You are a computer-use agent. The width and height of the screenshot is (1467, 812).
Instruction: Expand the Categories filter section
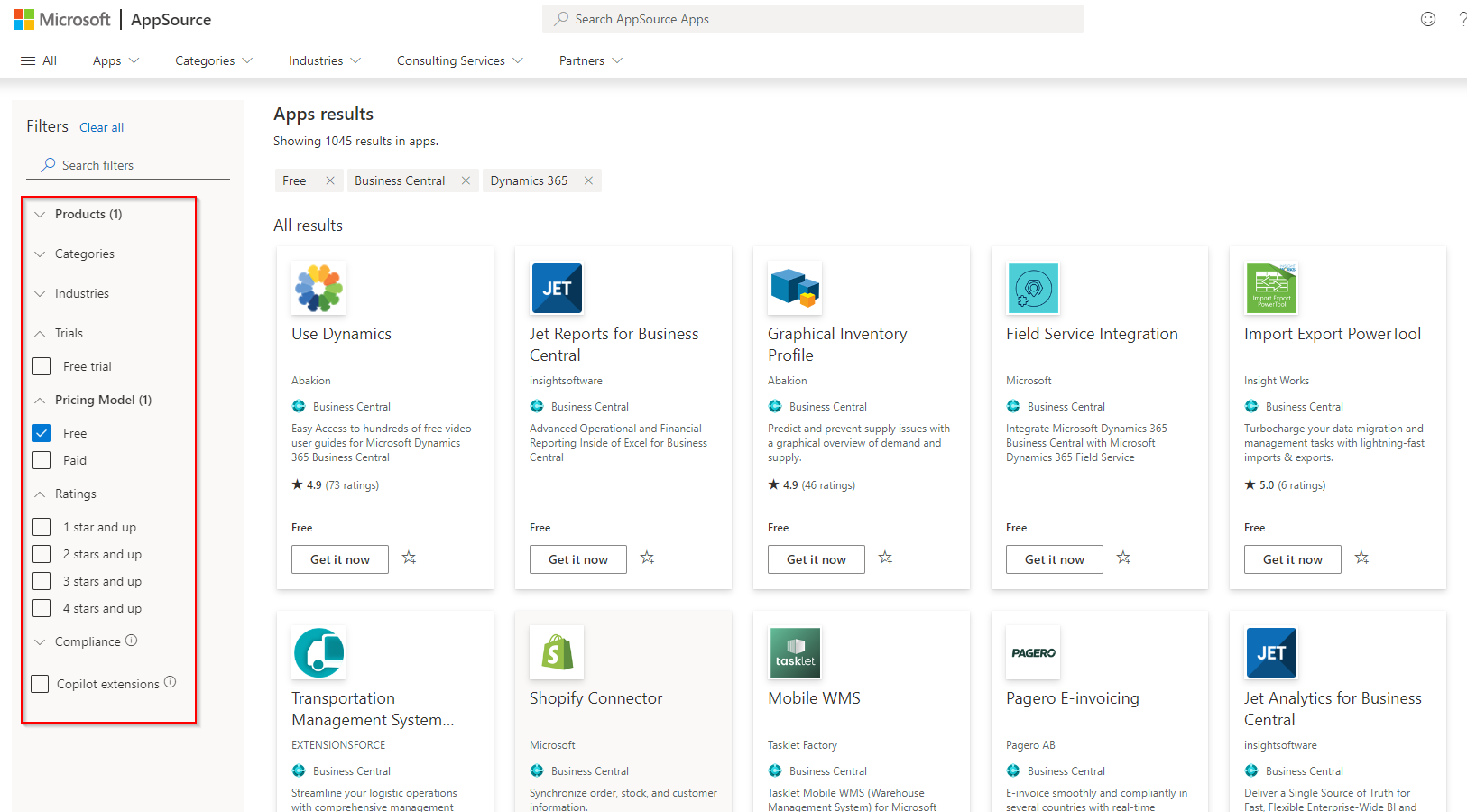(x=75, y=254)
